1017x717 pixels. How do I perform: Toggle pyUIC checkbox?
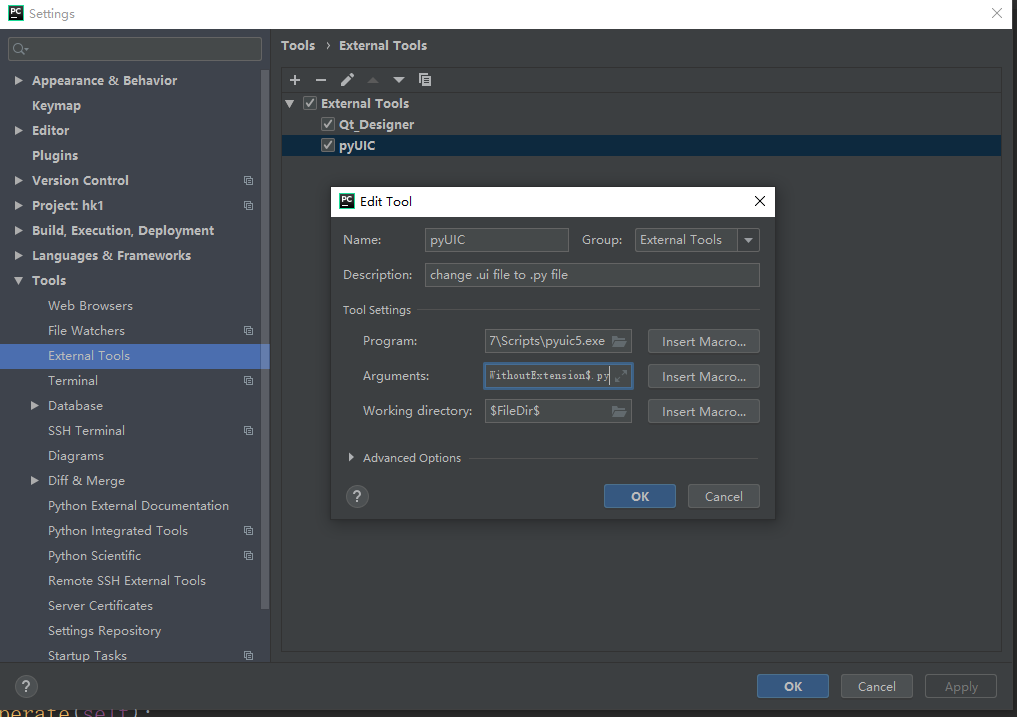coord(328,145)
